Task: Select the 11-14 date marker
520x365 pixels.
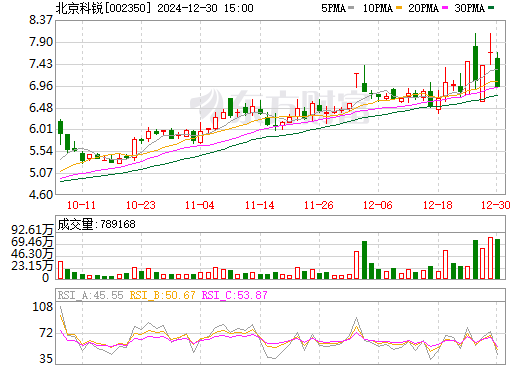Action: tap(260, 205)
